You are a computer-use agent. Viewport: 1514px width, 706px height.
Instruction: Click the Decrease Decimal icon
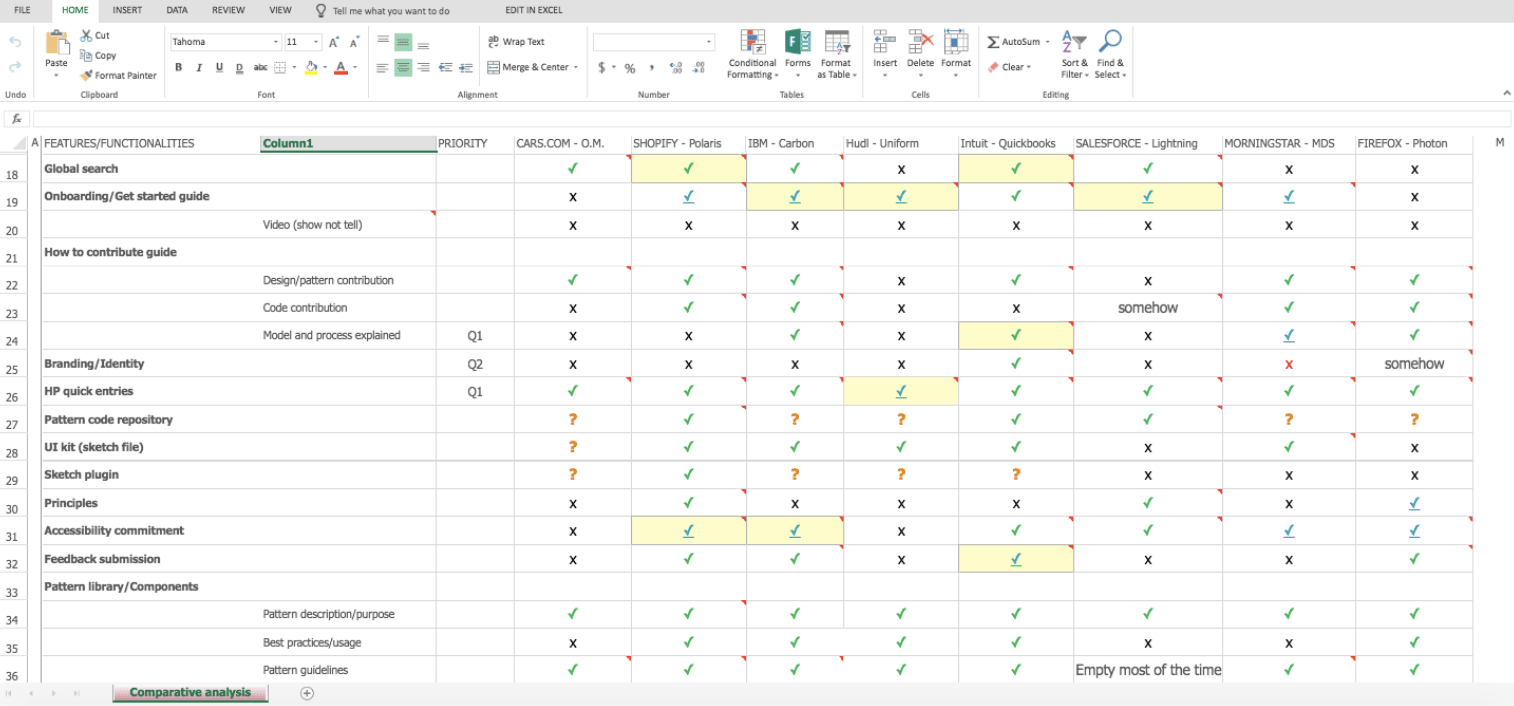[x=700, y=67]
